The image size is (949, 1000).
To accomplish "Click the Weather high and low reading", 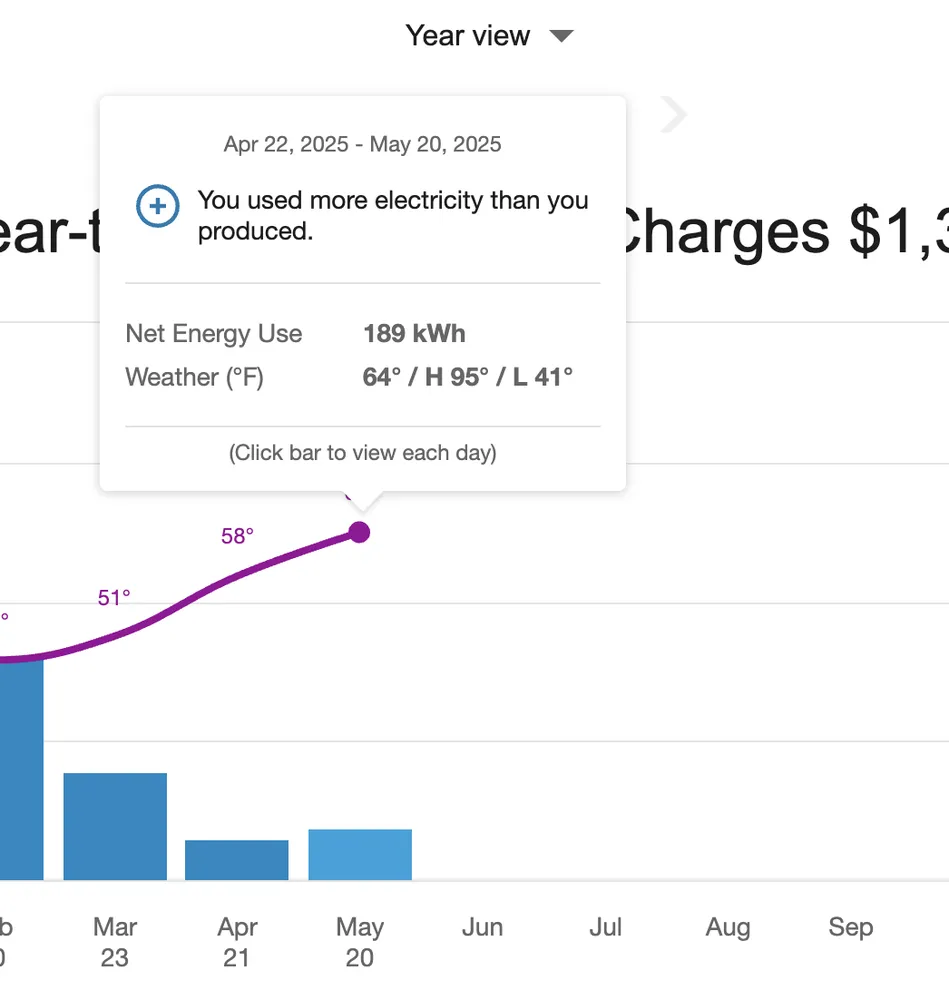I will point(466,377).
